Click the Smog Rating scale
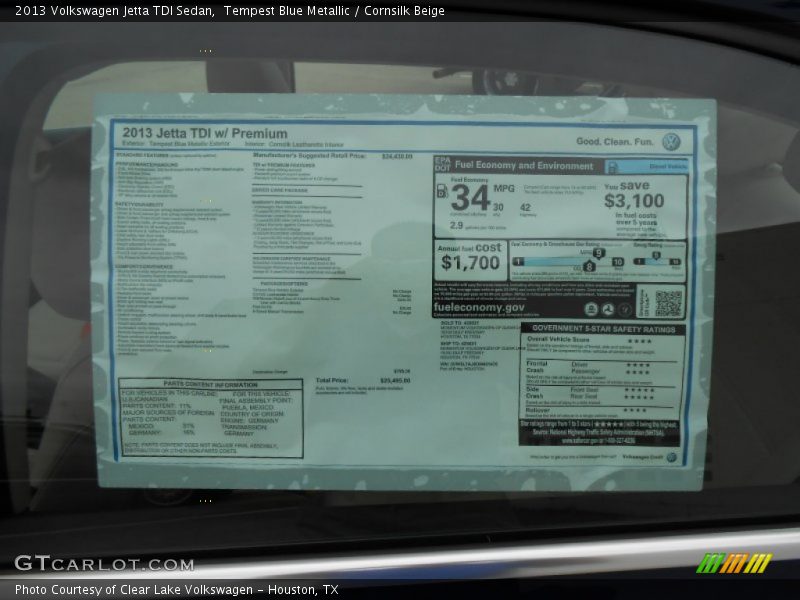The image size is (800, 600). 658,262
